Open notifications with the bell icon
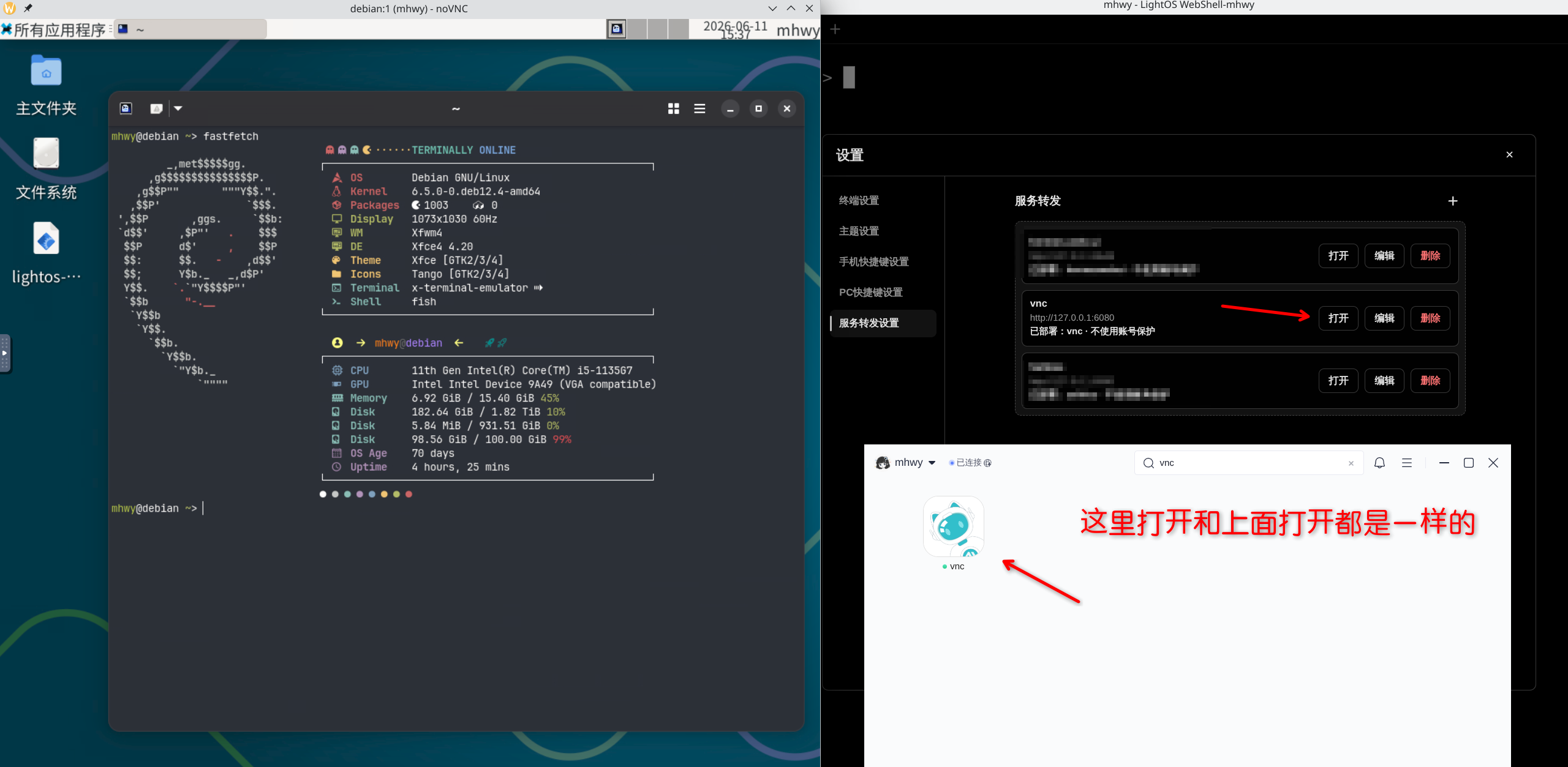The width and height of the screenshot is (1568, 767). tap(1379, 463)
